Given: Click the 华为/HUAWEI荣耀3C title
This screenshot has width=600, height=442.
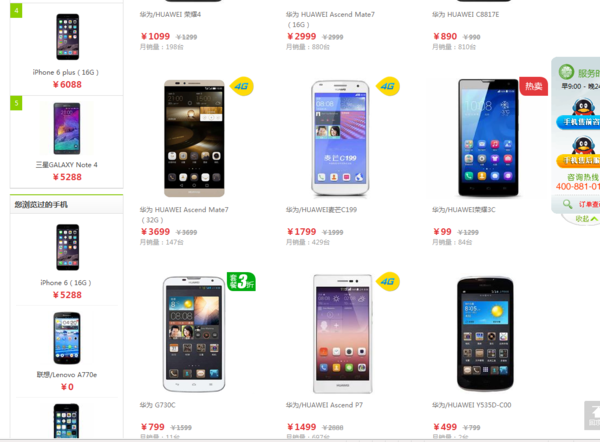Looking at the screenshot, I should (x=463, y=210).
